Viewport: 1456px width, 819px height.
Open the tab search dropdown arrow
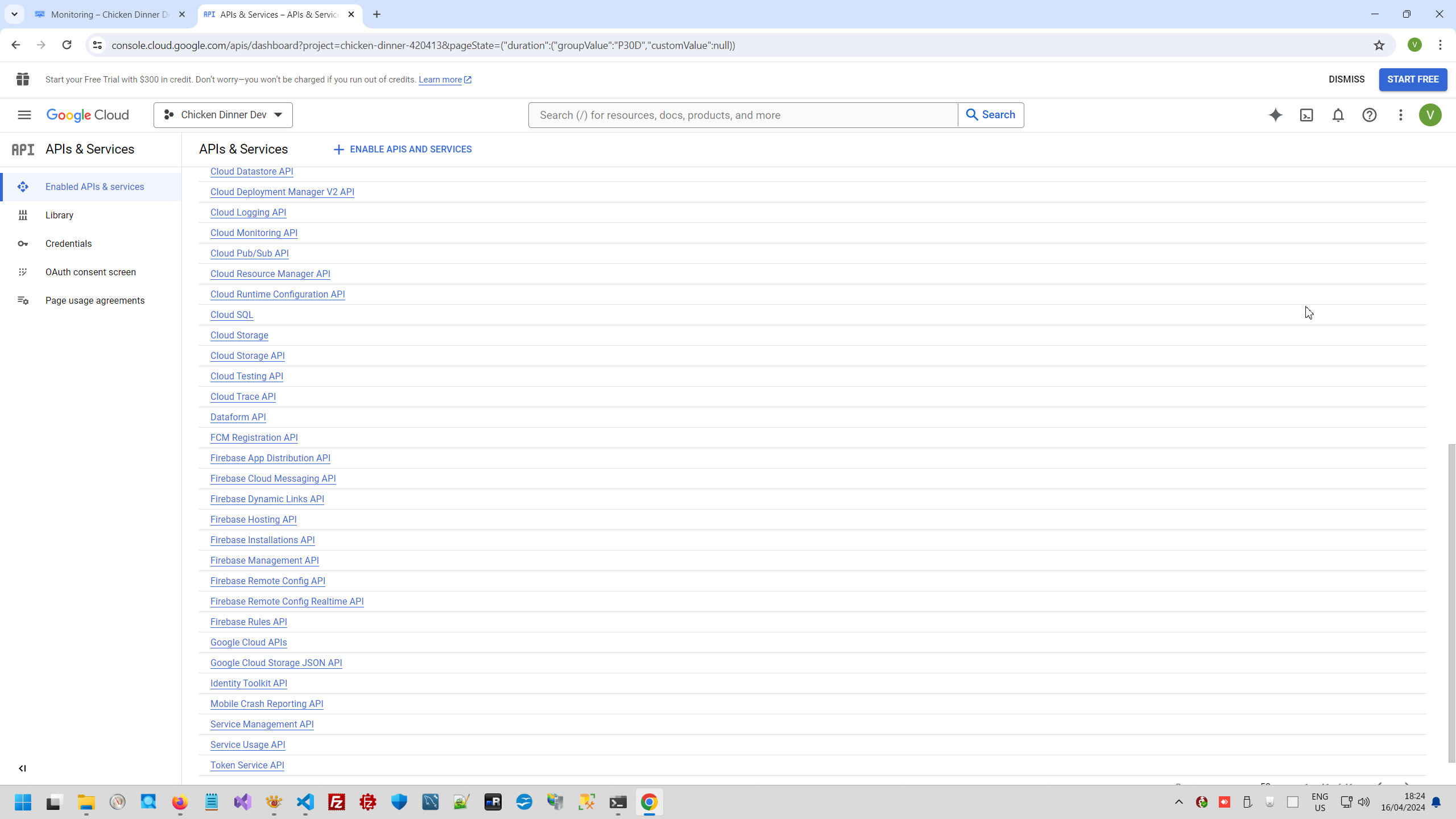14,14
